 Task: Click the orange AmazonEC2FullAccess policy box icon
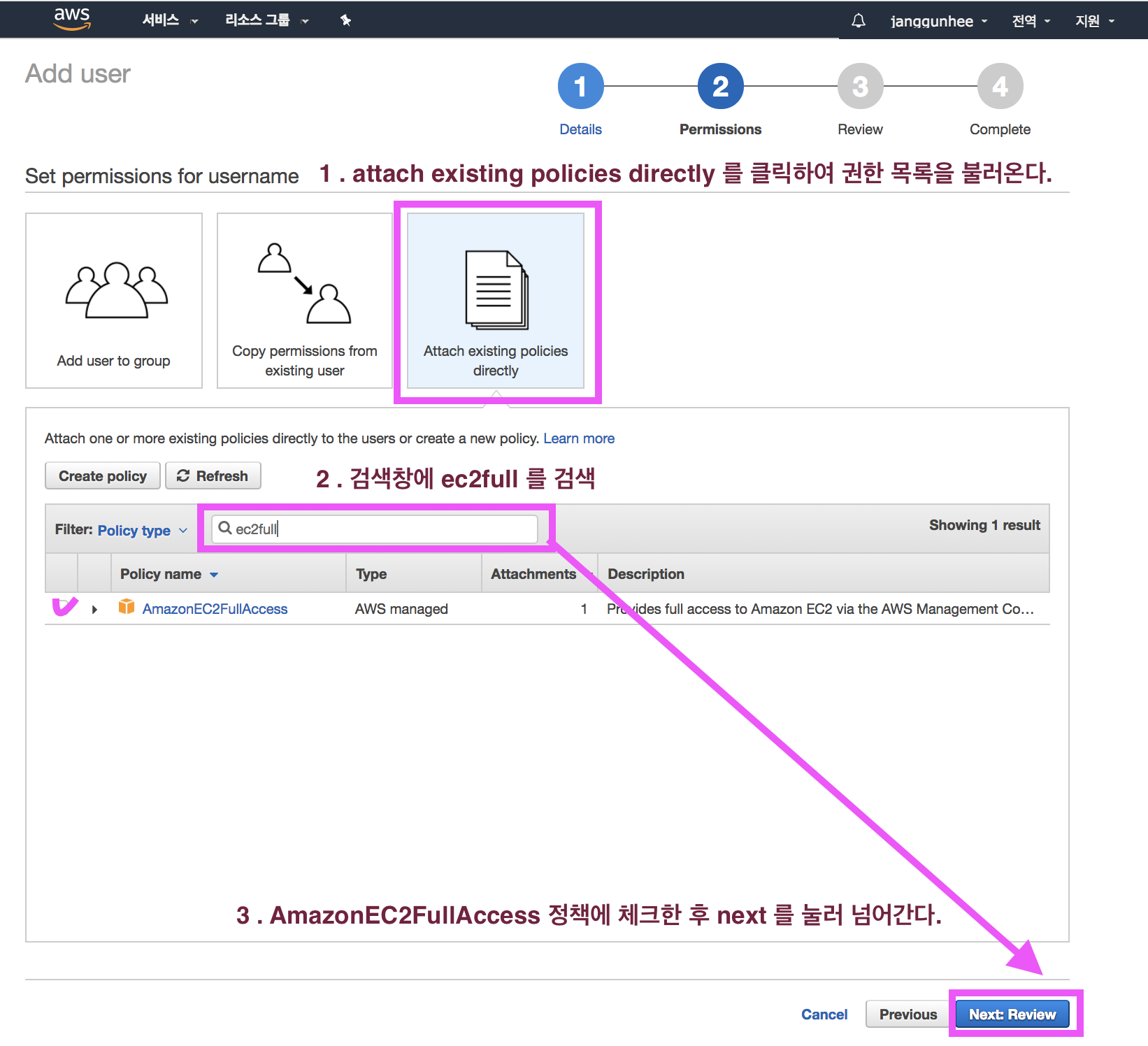pos(127,607)
